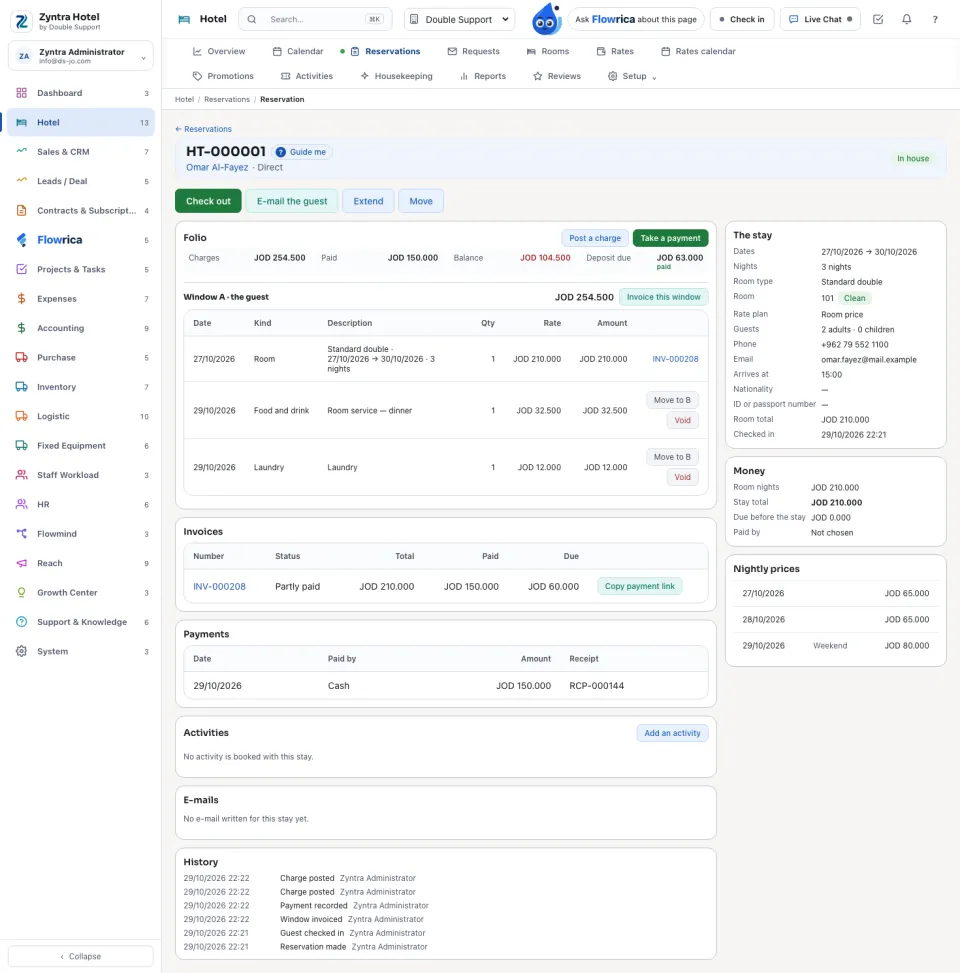
Task: Open guest Omar Al-Fayez profile link
Action: [x=217, y=168]
